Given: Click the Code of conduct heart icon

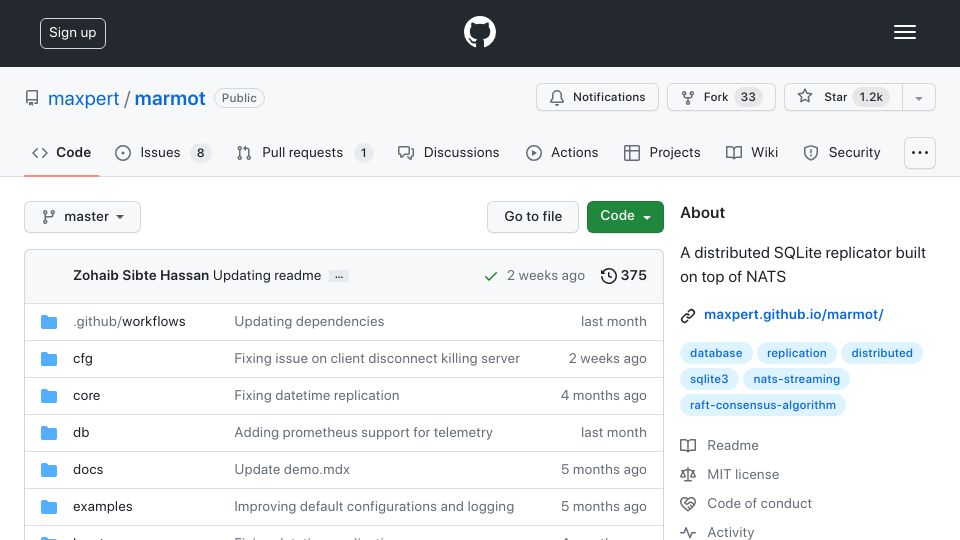Looking at the screenshot, I should 688,504.
